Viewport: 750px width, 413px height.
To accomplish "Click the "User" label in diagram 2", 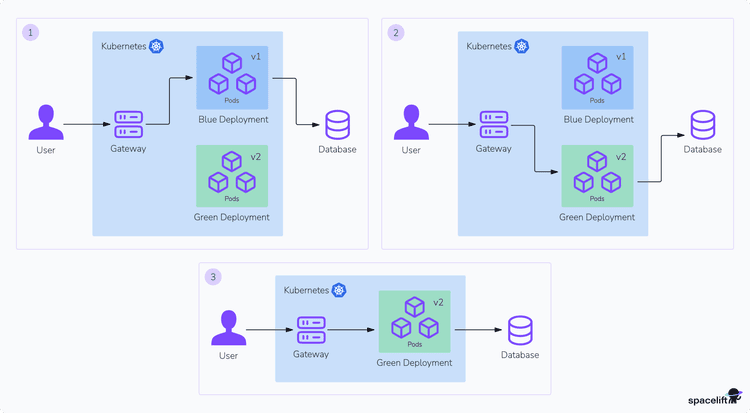I will click(x=411, y=150).
